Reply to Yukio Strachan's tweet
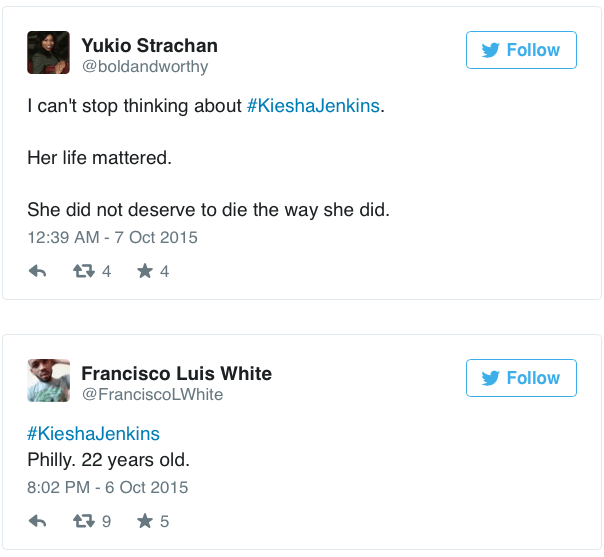The height and width of the screenshot is (557, 604). (38, 271)
